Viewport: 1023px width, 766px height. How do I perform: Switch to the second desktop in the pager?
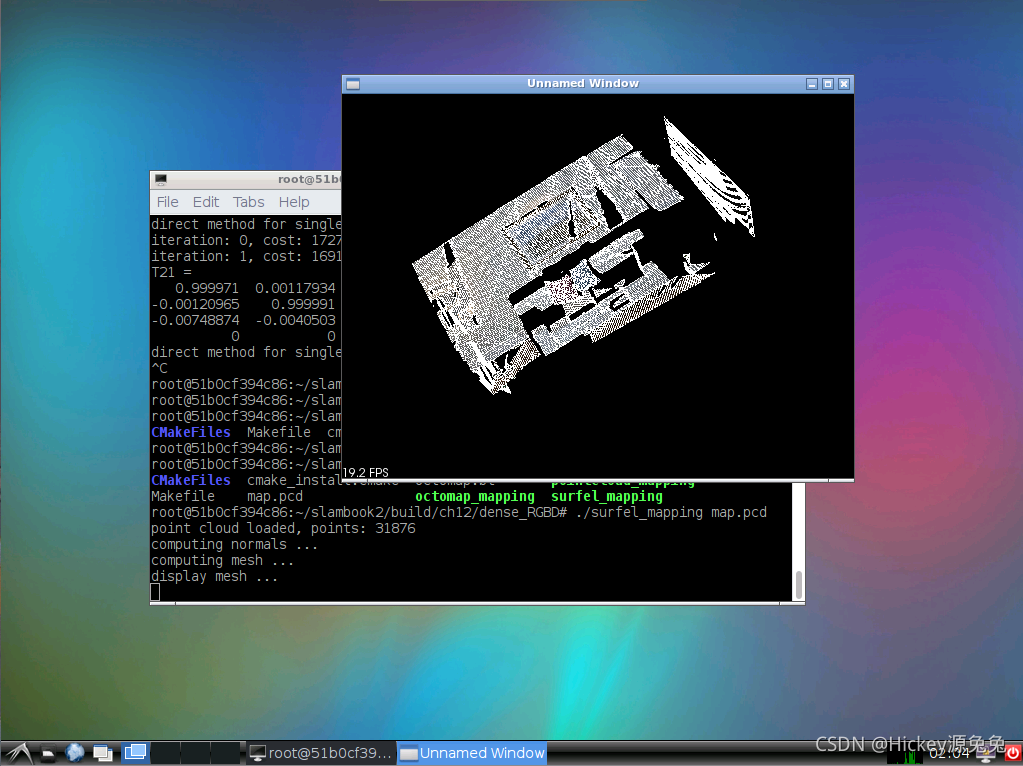(166, 752)
